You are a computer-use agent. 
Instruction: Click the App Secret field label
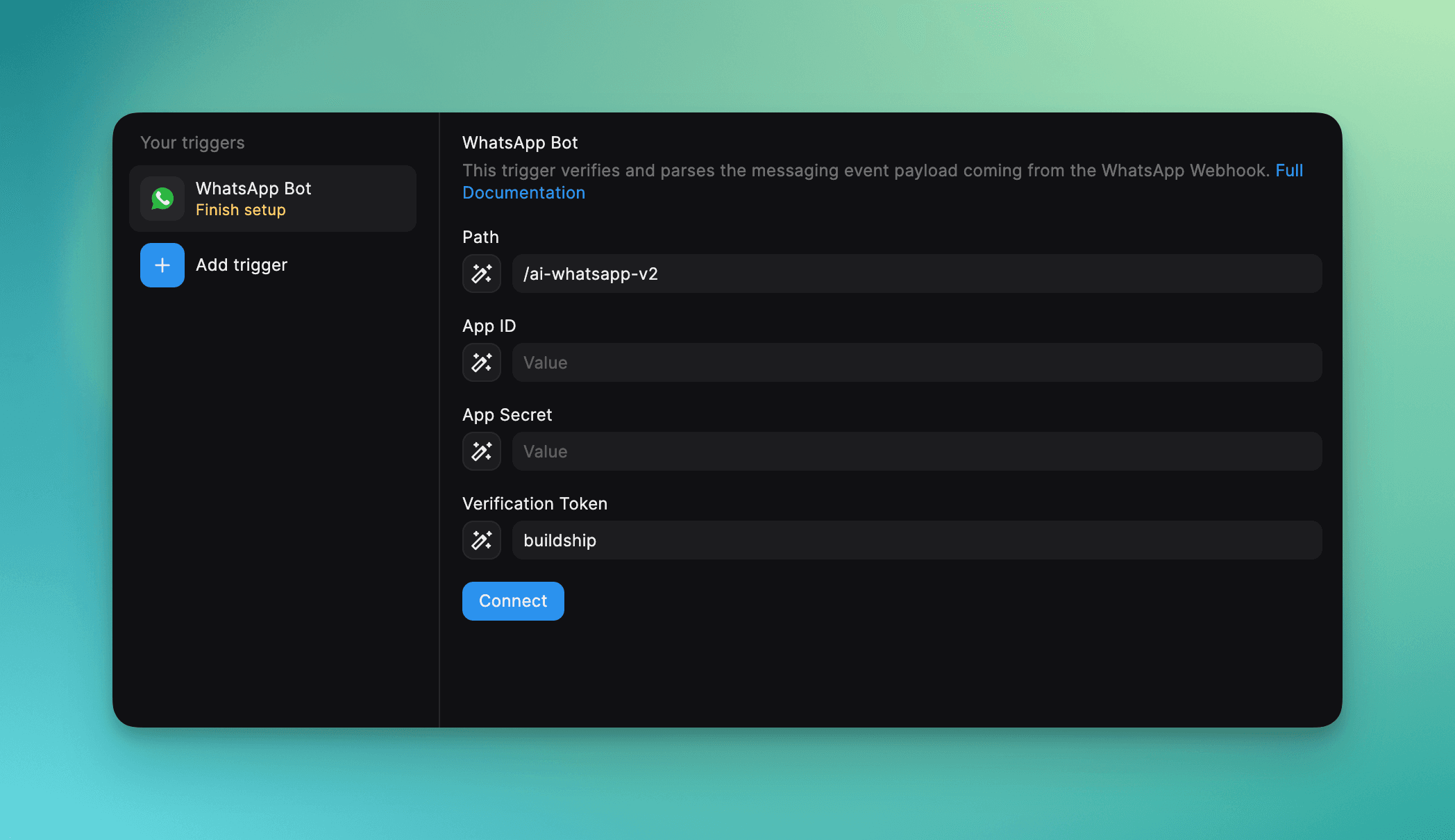coord(507,415)
